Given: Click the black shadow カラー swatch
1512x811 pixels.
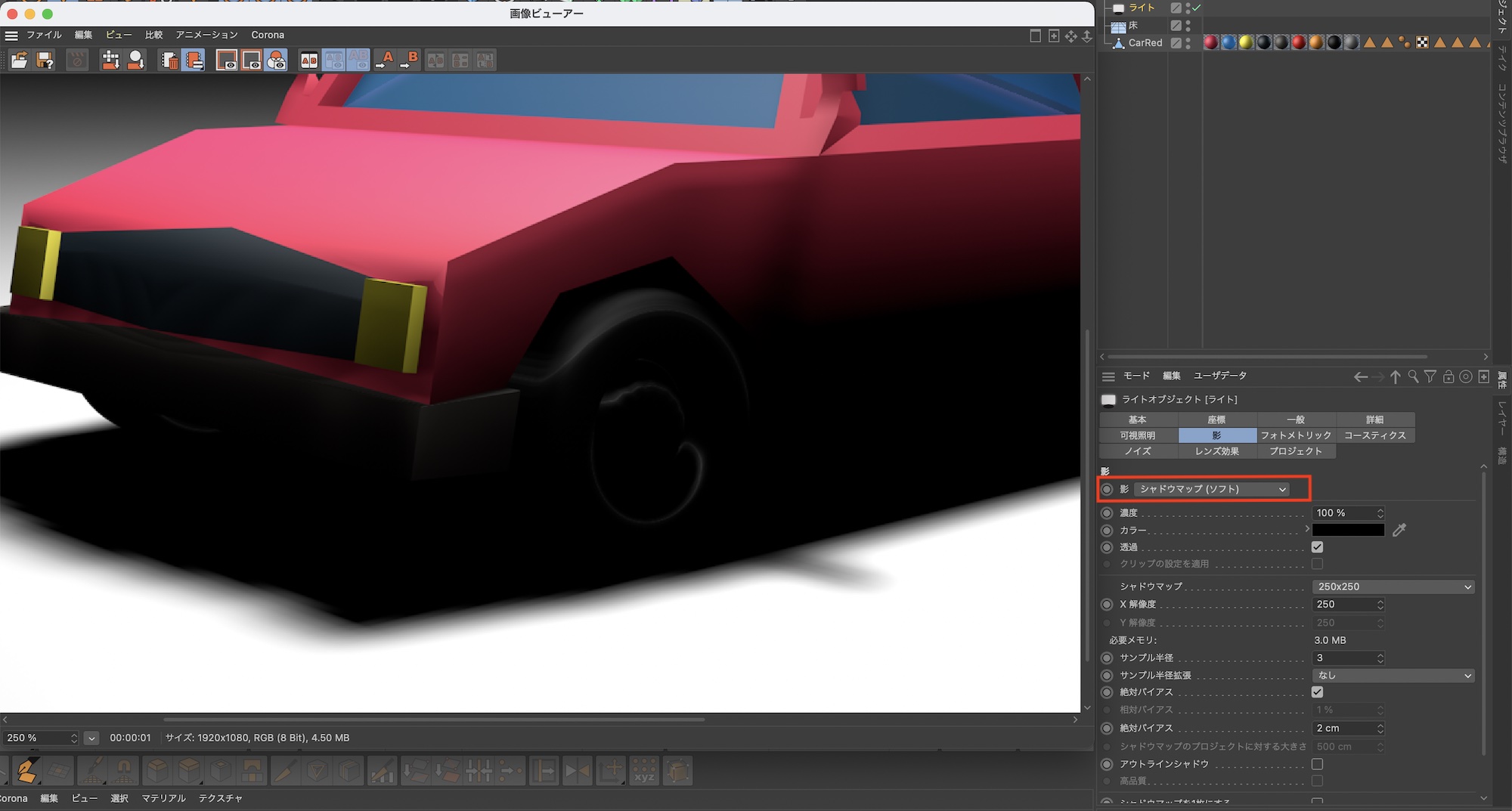Looking at the screenshot, I should tap(1348, 530).
